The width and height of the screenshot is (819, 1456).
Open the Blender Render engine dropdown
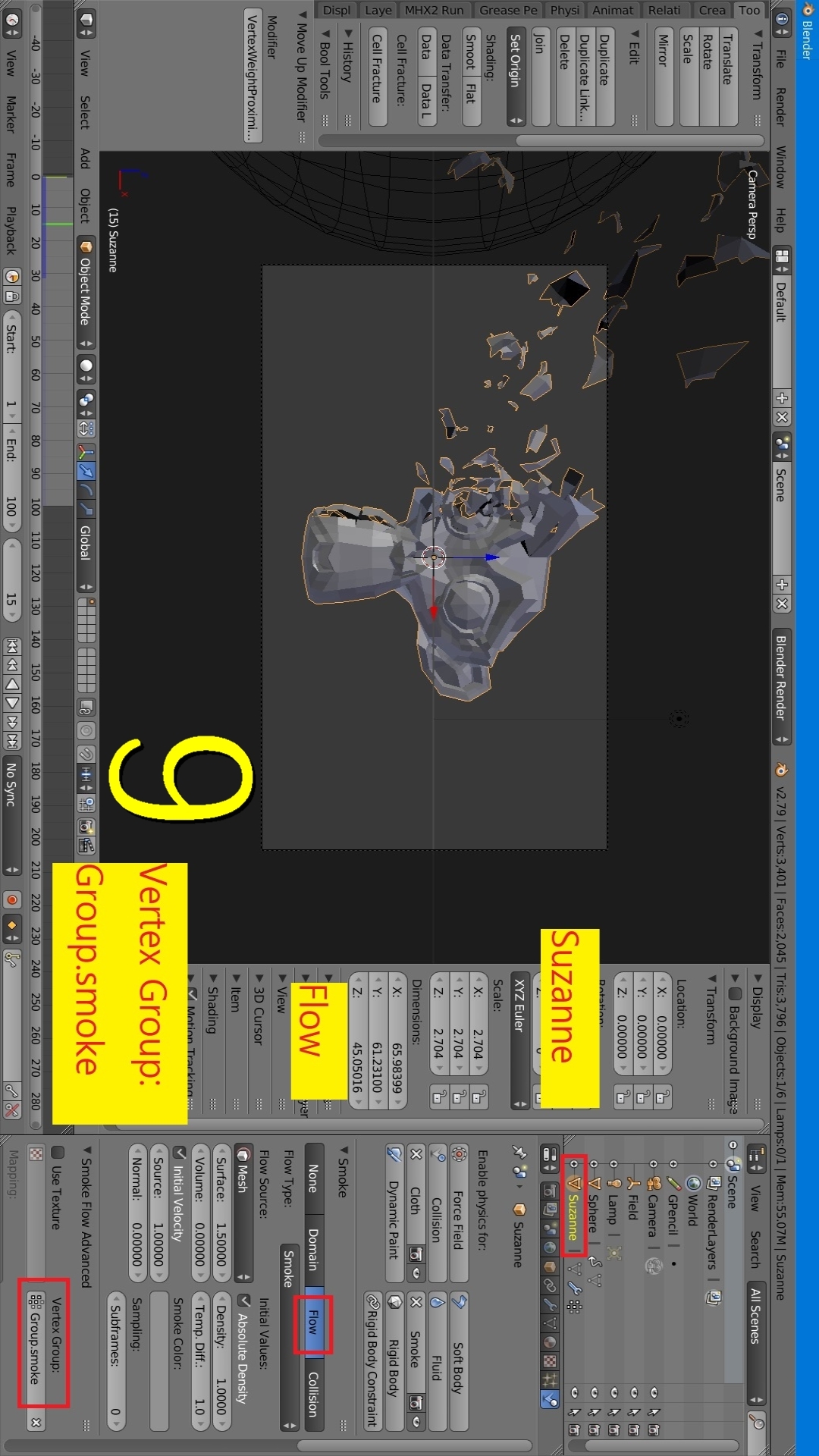(x=781, y=686)
